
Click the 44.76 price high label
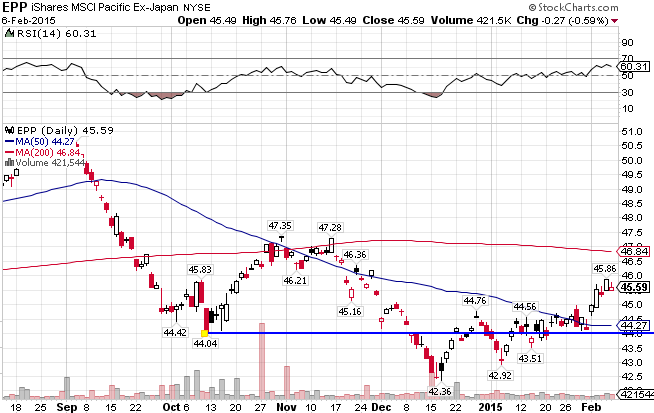tap(475, 300)
